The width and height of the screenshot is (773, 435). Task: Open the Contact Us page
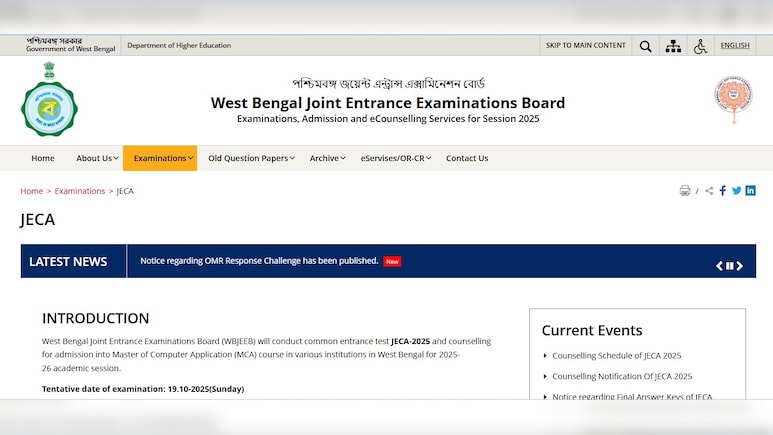(467, 158)
